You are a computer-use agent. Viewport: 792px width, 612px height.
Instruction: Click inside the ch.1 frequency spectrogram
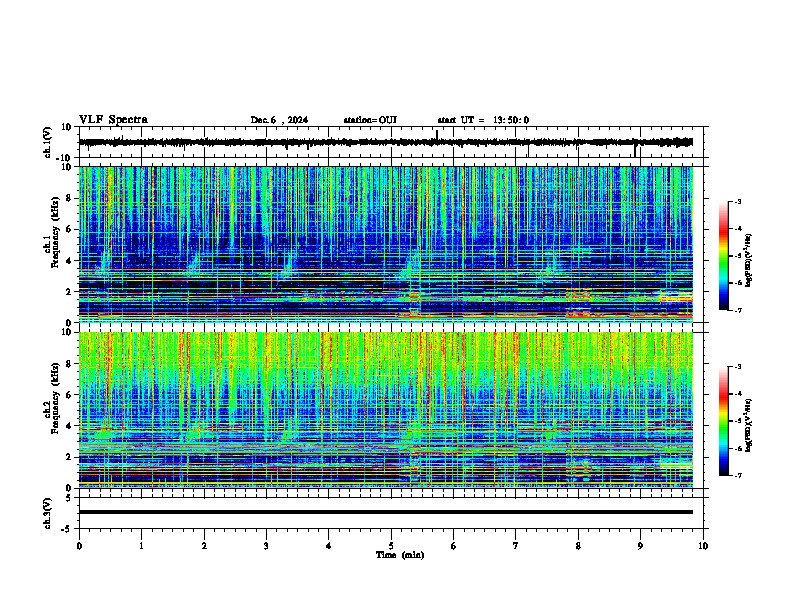point(386,244)
